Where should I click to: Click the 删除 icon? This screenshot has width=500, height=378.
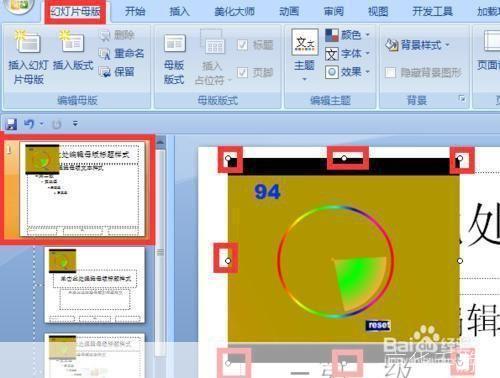click(105, 36)
